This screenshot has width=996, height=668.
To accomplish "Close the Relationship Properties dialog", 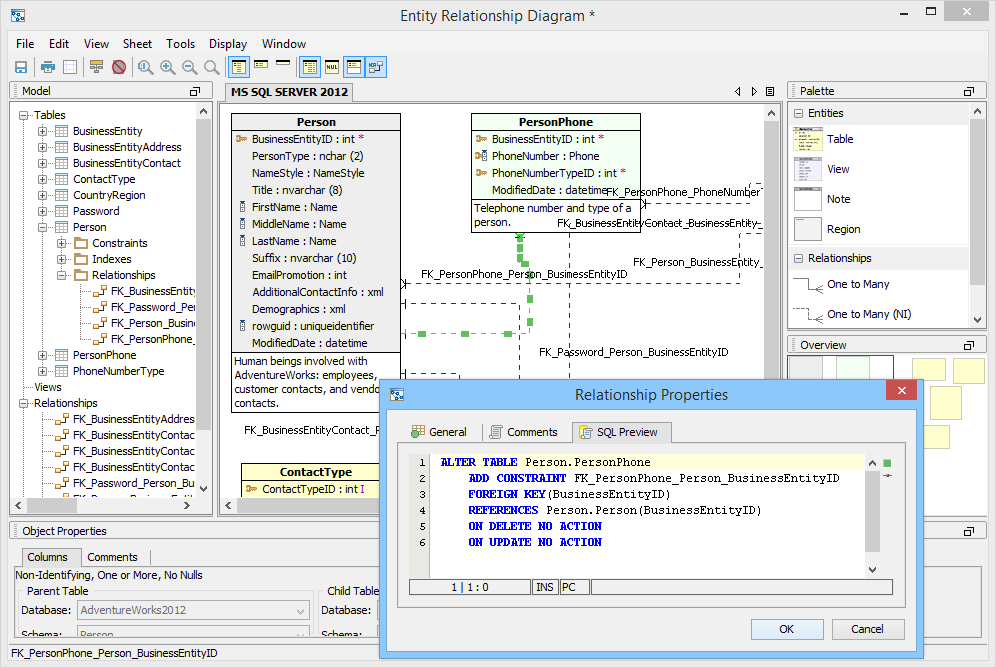I will (x=901, y=391).
